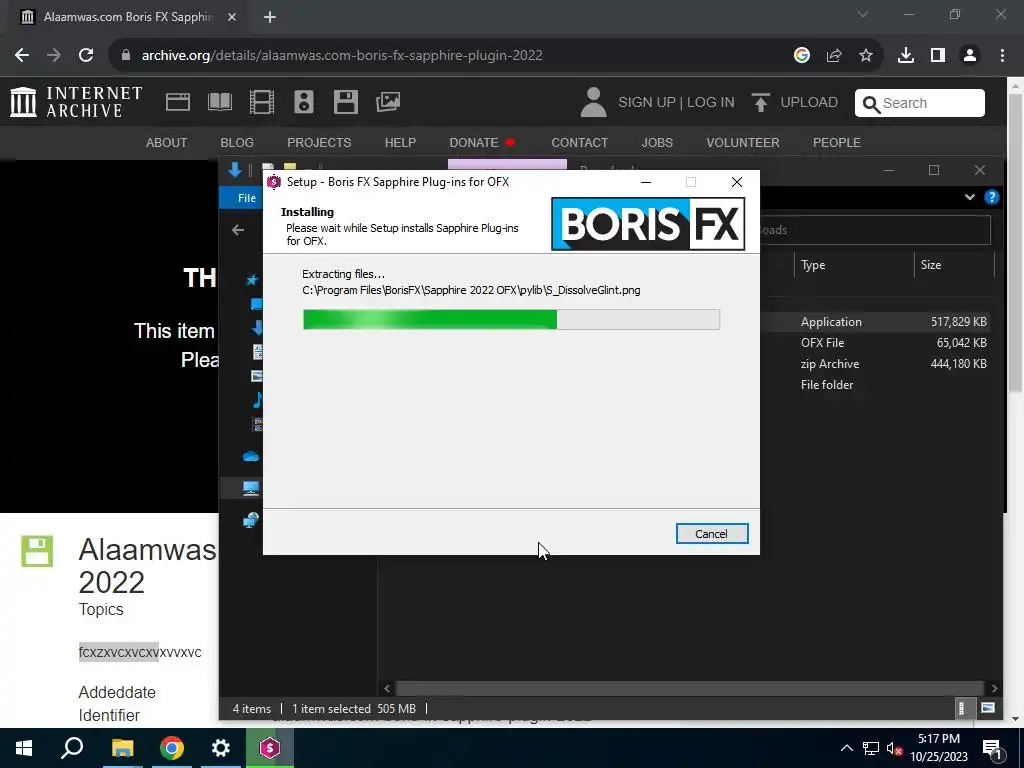
Task: Click the LOG IN link
Action: [x=711, y=103]
